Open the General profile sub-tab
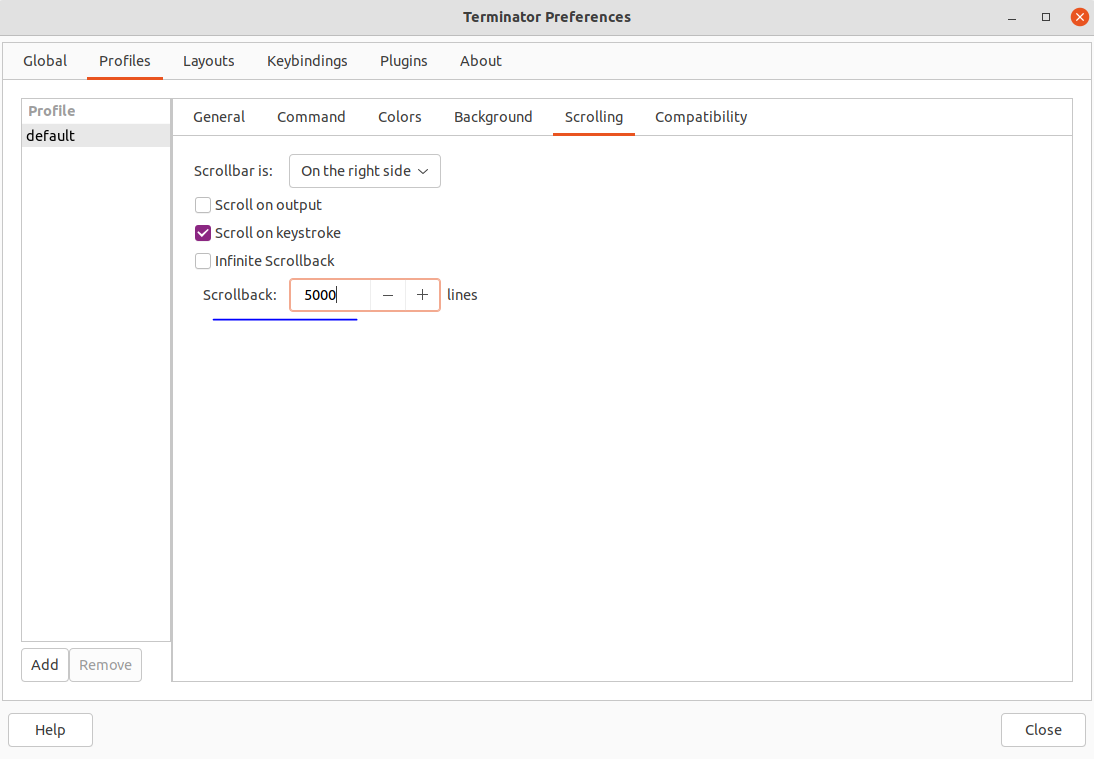This screenshot has width=1094, height=759. click(219, 117)
